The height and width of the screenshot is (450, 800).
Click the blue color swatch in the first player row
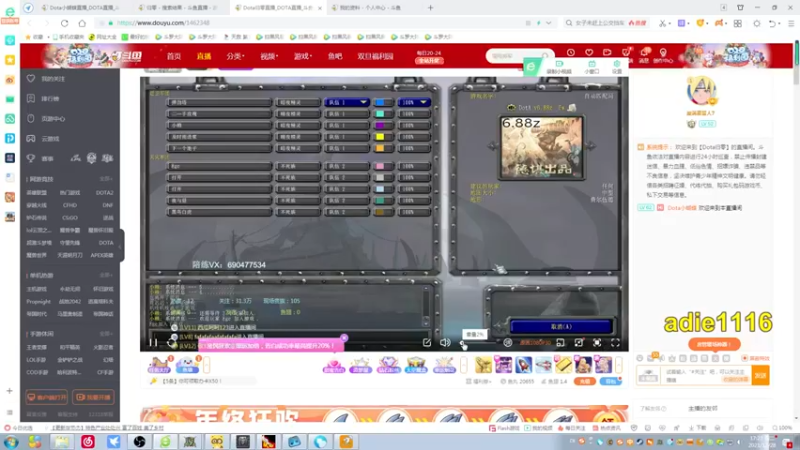(x=380, y=103)
